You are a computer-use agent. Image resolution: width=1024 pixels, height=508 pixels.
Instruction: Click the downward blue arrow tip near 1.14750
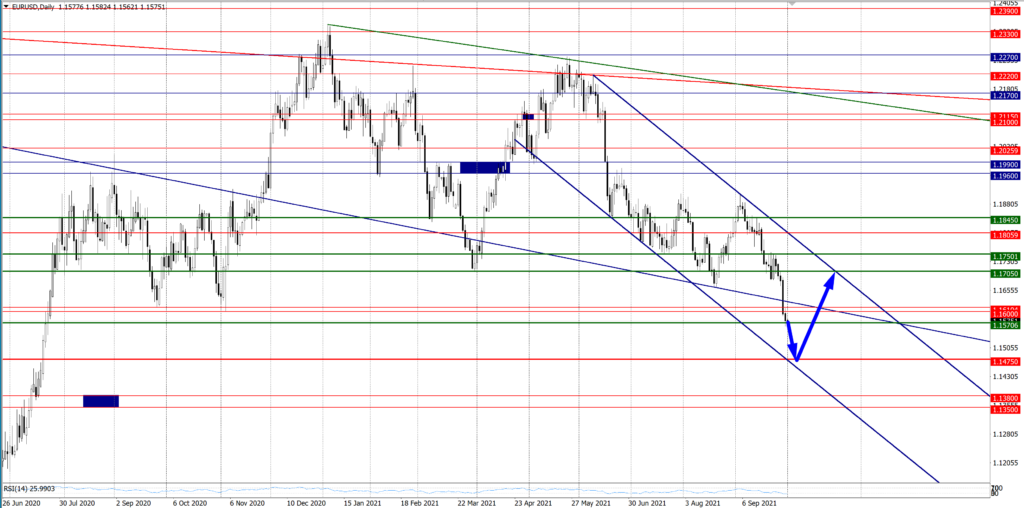795,358
